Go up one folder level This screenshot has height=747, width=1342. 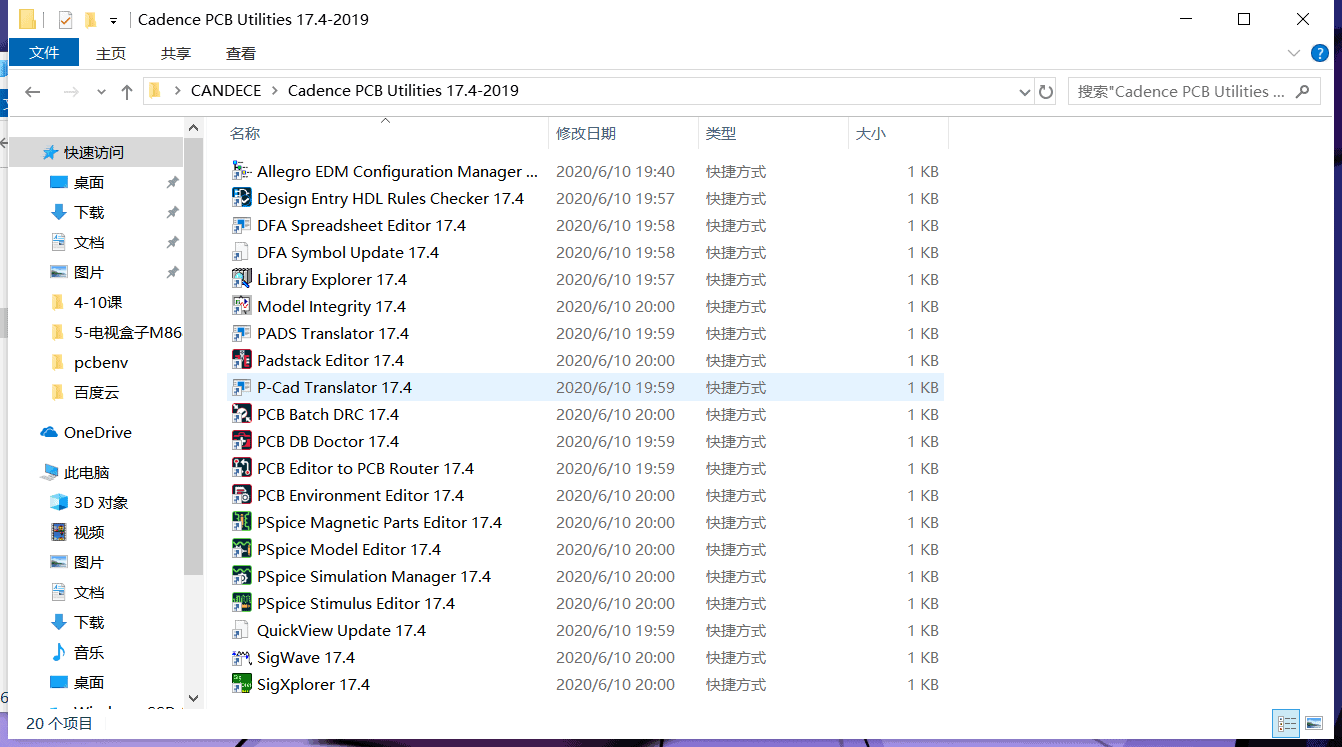tap(127, 91)
